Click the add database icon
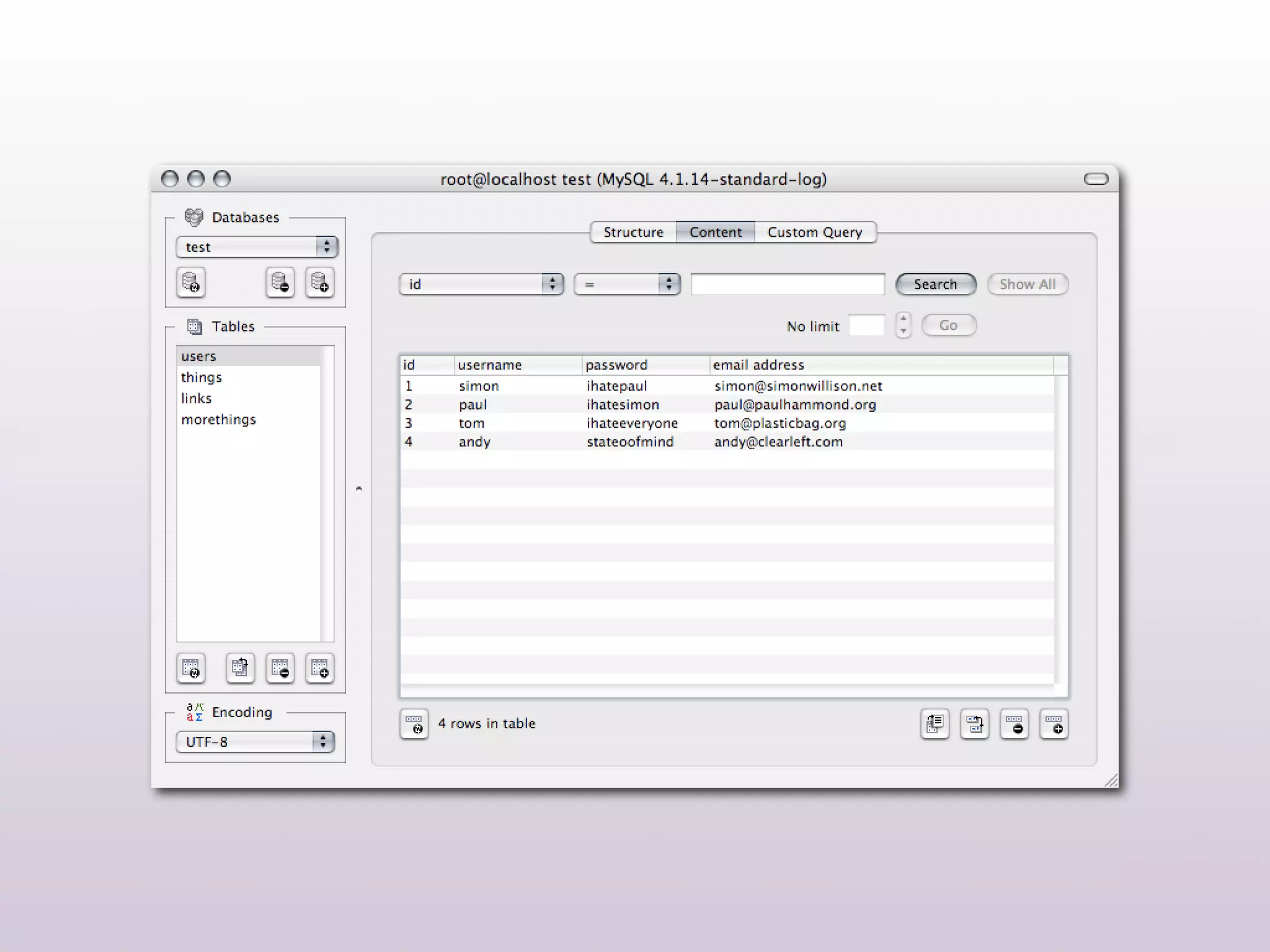Image resolution: width=1270 pixels, height=952 pixels. pyautogui.click(x=319, y=283)
